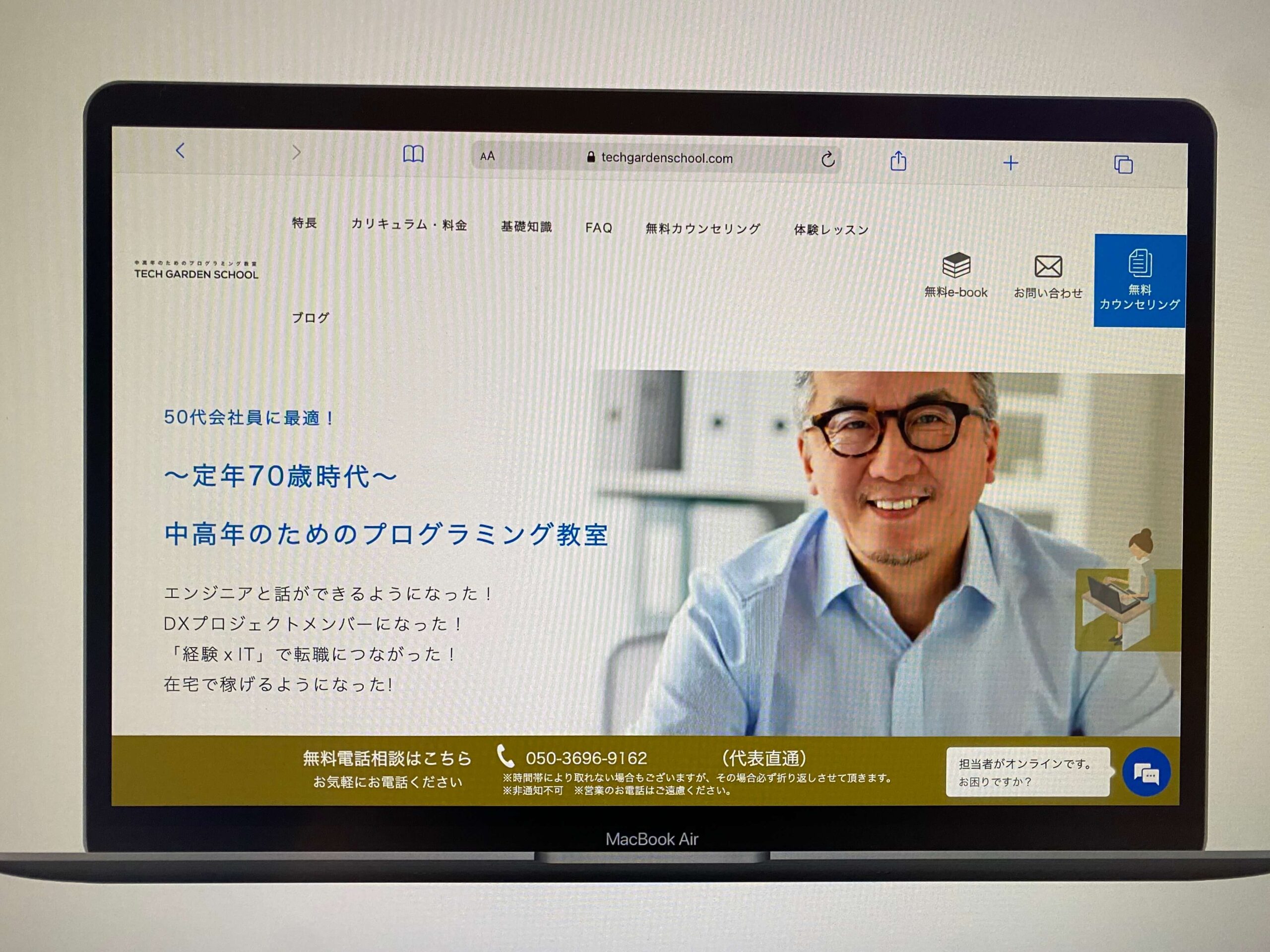Open カリキュラム・料金 menu item
This screenshot has height=952, width=1270.
(409, 225)
